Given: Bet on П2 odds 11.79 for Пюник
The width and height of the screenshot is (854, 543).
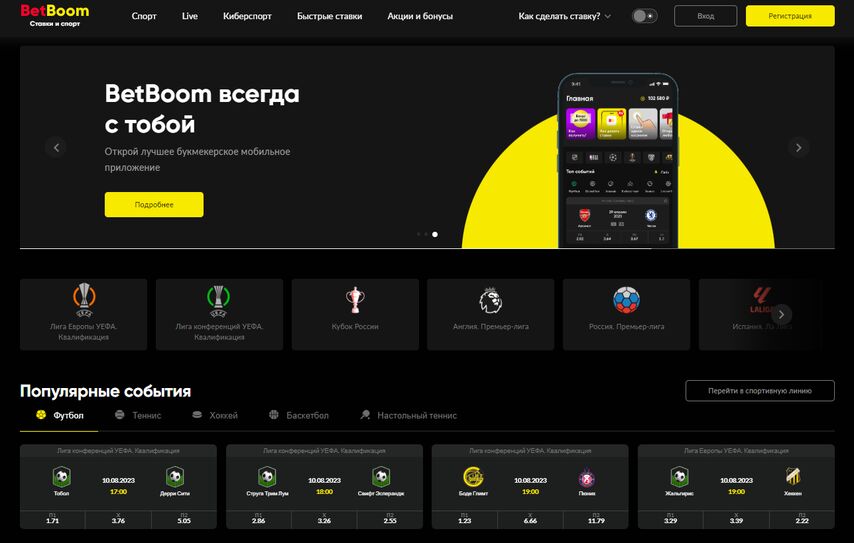Looking at the screenshot, I should point(596,519).
